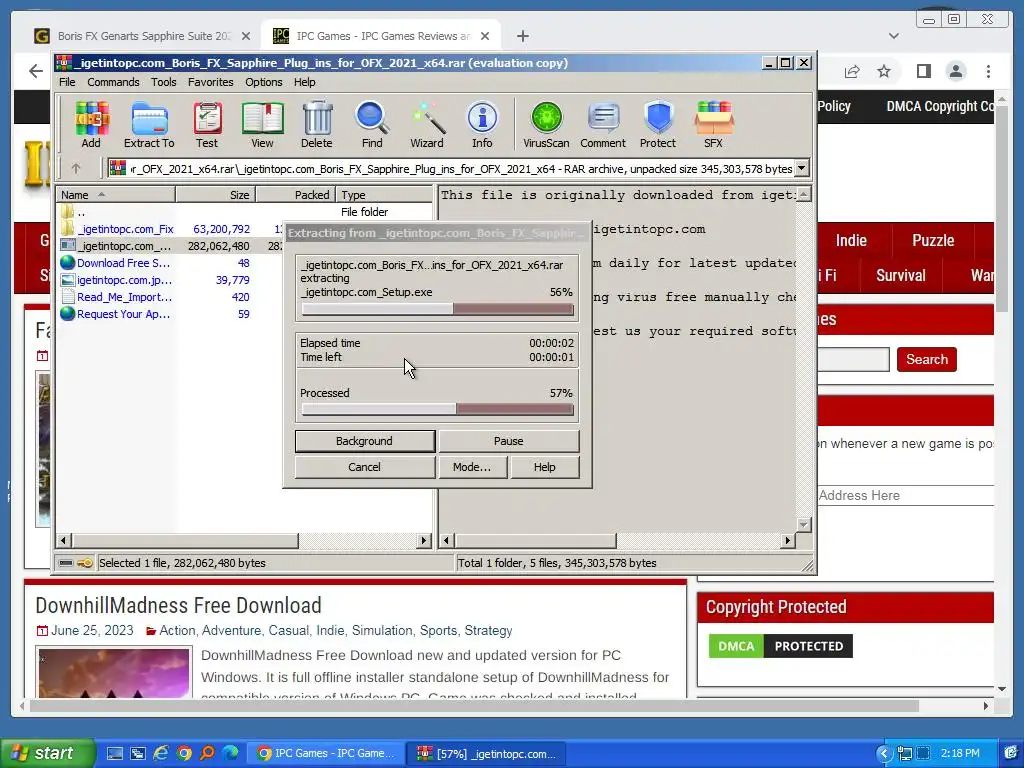The width and height of the screenshot is (1024, 768).
Task: Open new browser tab with plus
Action: [x=522, y=36]
